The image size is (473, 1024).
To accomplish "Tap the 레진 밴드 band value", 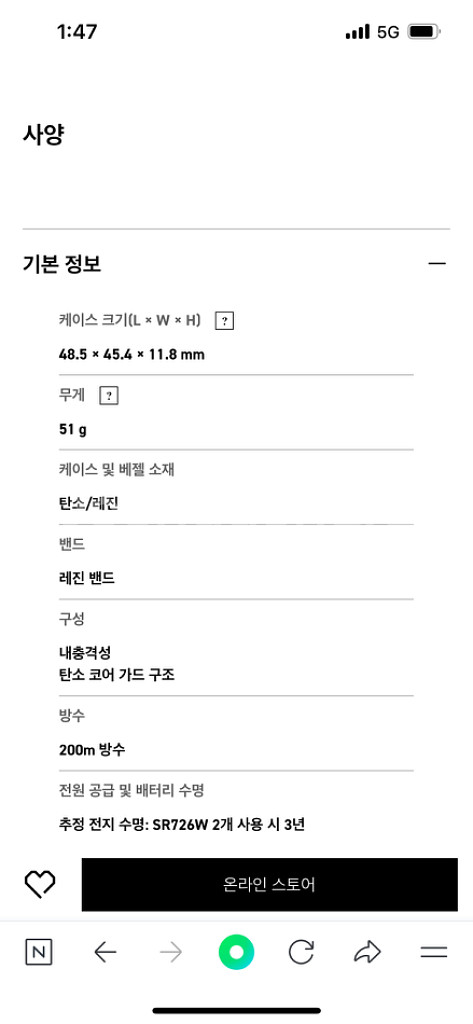I will 87,578.
